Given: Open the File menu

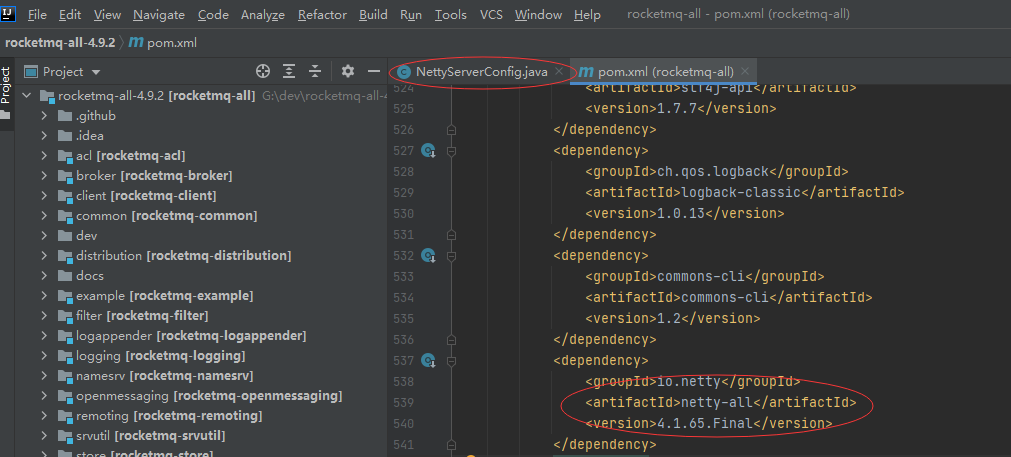Looking at the screenshot, I should pos(37,14).
